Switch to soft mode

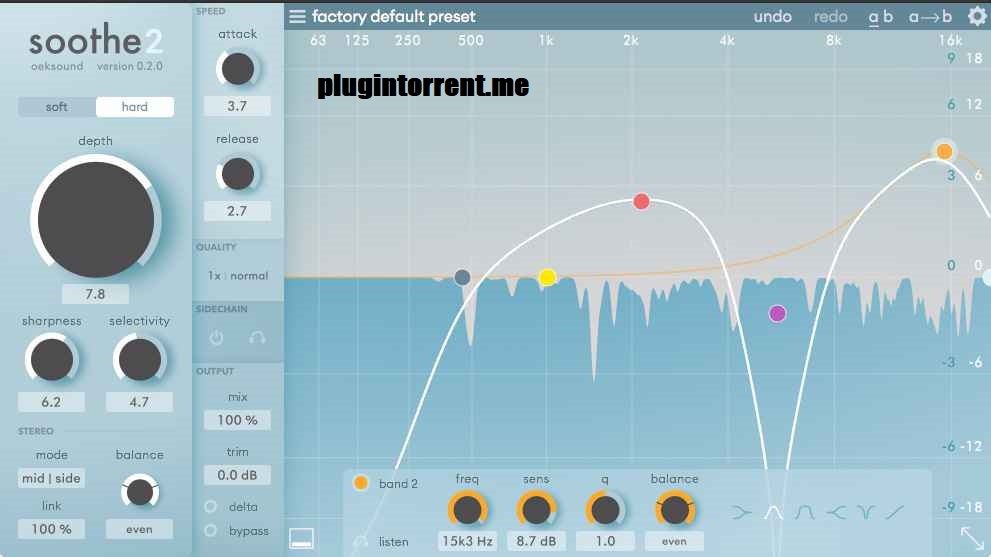click(57, 107)
